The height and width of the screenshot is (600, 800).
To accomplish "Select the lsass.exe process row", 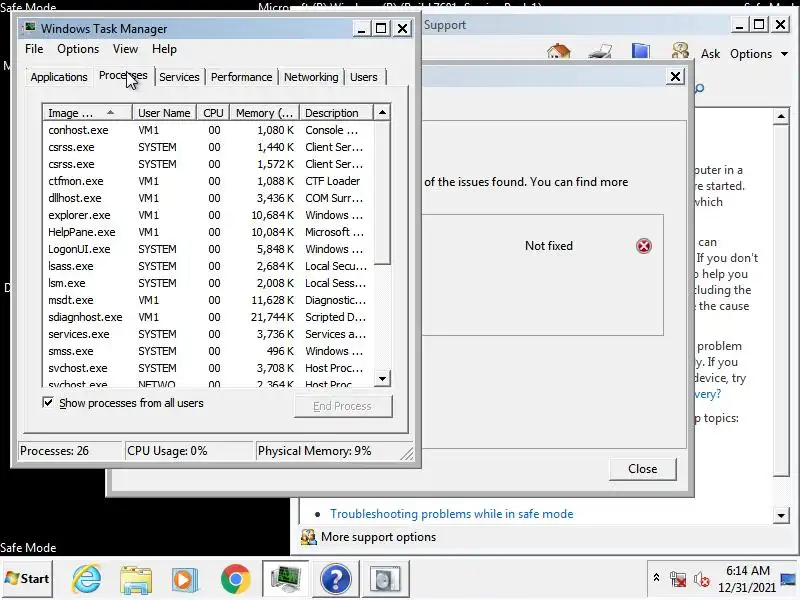I will pyautogui.click(x=209, y=266).
